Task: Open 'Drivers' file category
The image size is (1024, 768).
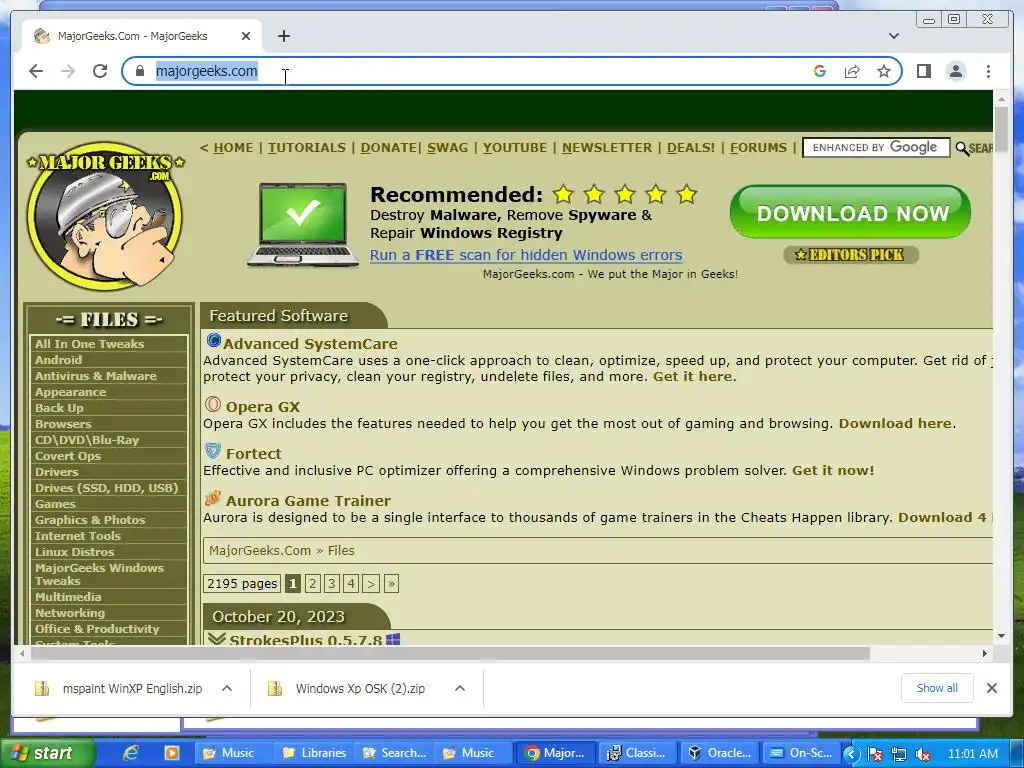Action: pyautogui.click(x=56, y=472)
